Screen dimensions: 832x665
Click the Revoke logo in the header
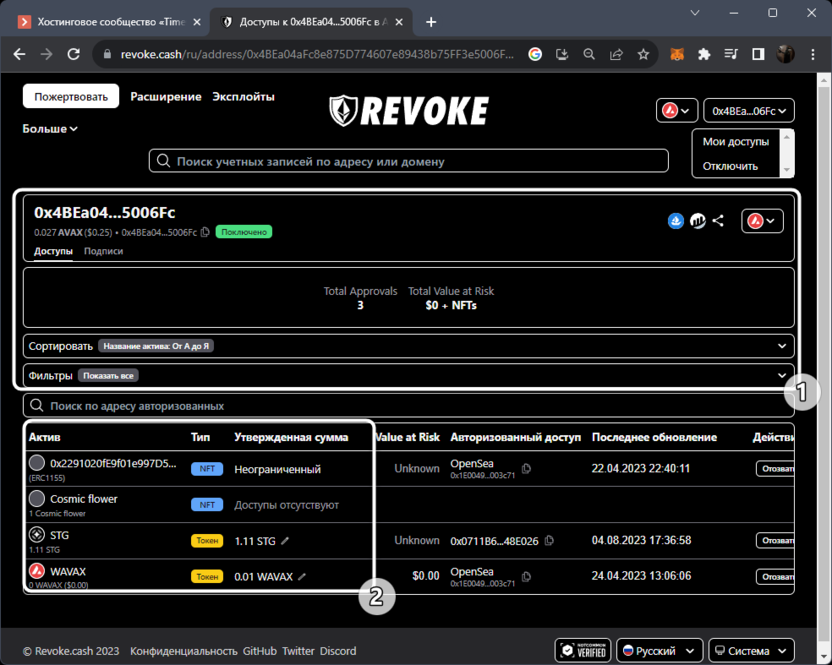coord(409,110)
